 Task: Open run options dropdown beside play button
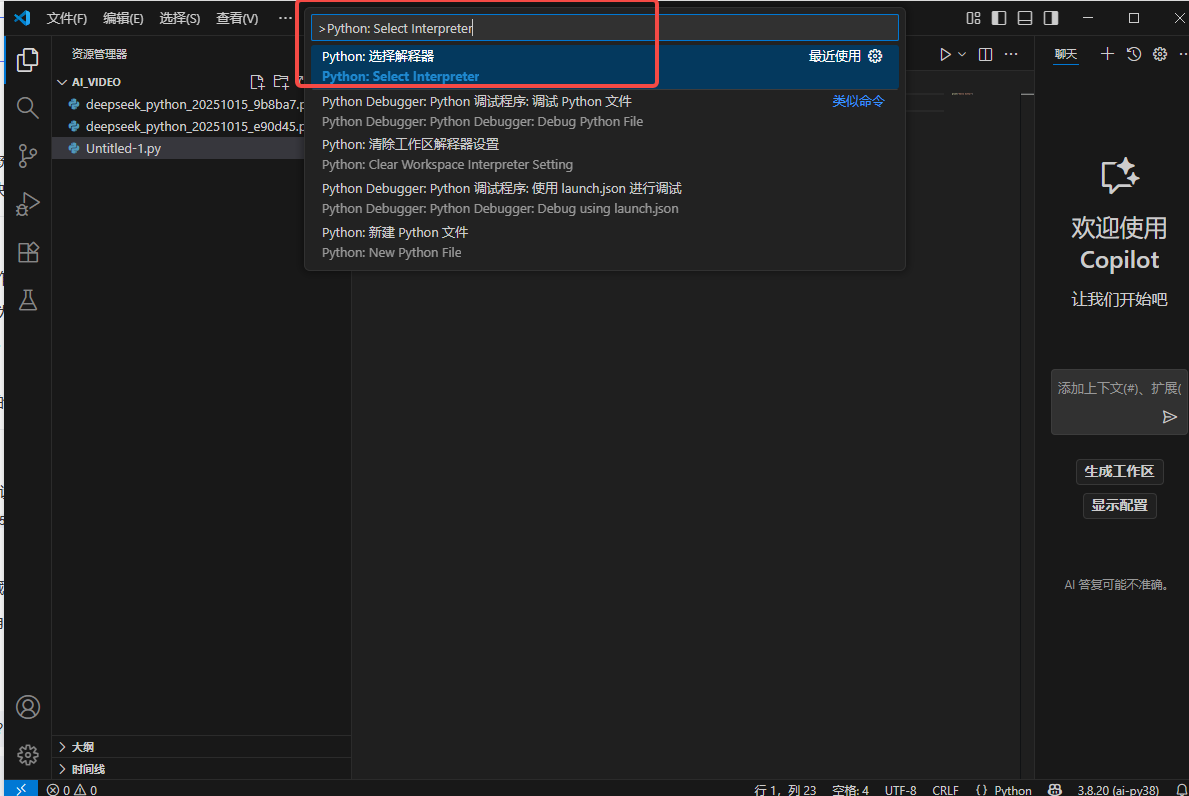point(962,55)
